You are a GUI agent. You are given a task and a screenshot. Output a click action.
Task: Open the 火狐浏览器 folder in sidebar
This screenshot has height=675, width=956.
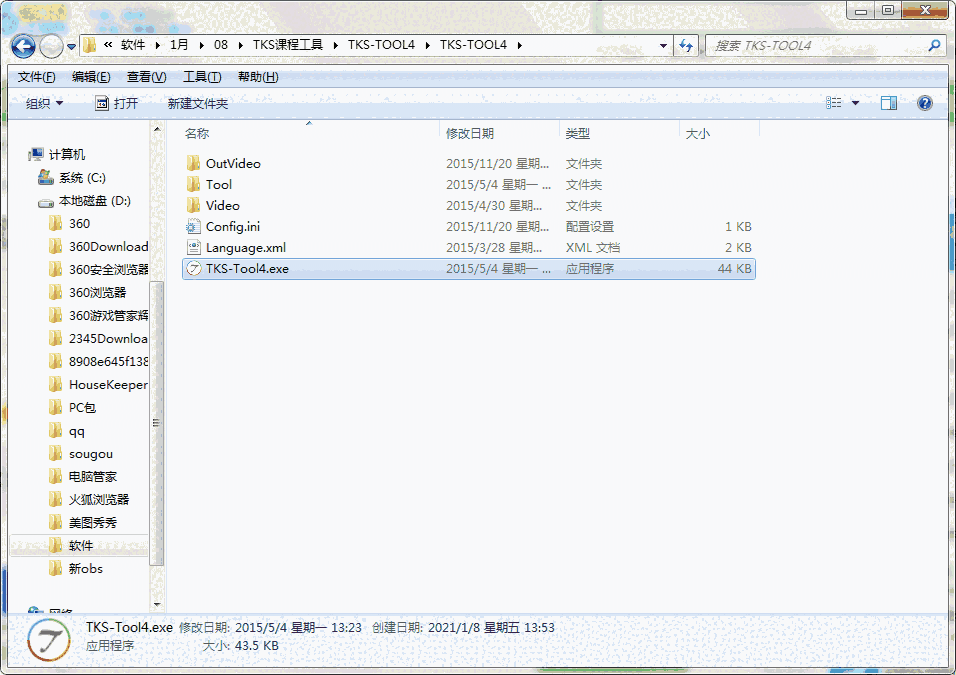(x=89, y=499)
